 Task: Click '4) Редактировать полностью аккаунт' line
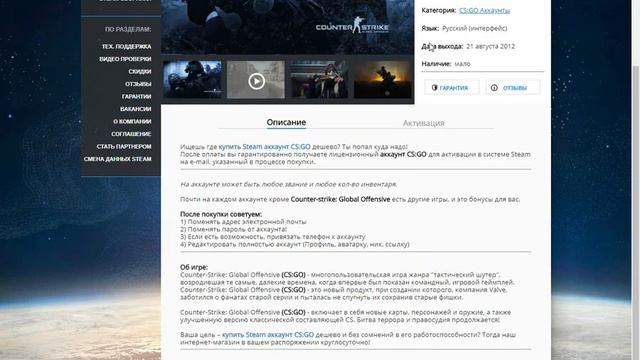click(295, 244)
